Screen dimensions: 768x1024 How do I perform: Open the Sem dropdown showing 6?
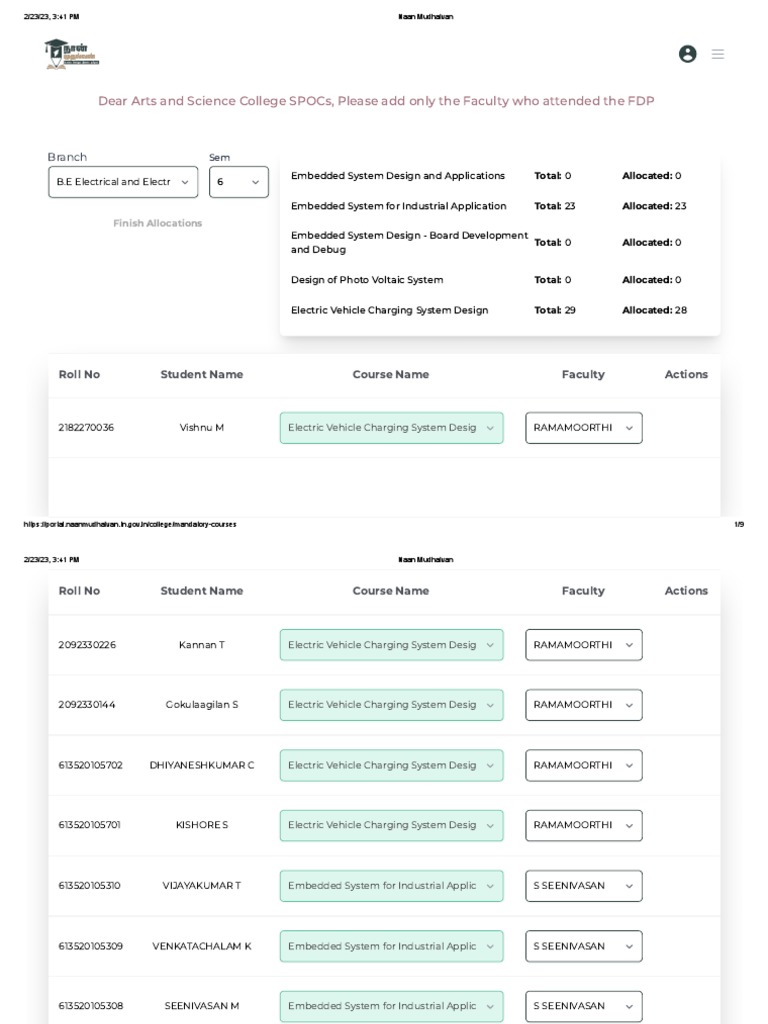(238, 182)
